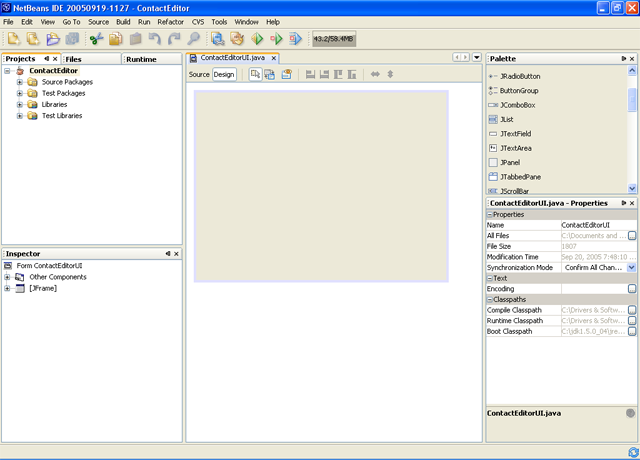Collapse the Classpaths property section
The image size is (640, 460).
[x=490, y=300]
